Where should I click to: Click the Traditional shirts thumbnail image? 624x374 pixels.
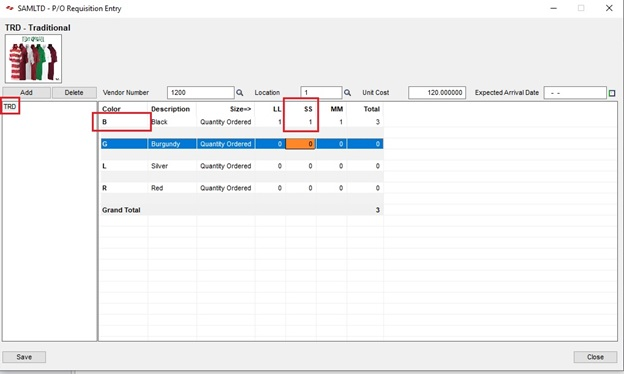(33, 58)
